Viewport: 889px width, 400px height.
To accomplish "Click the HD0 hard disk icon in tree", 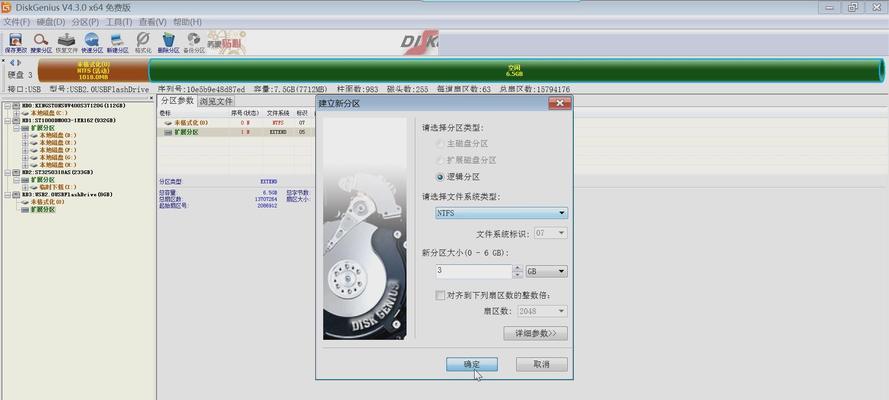I will click(15, 106).
